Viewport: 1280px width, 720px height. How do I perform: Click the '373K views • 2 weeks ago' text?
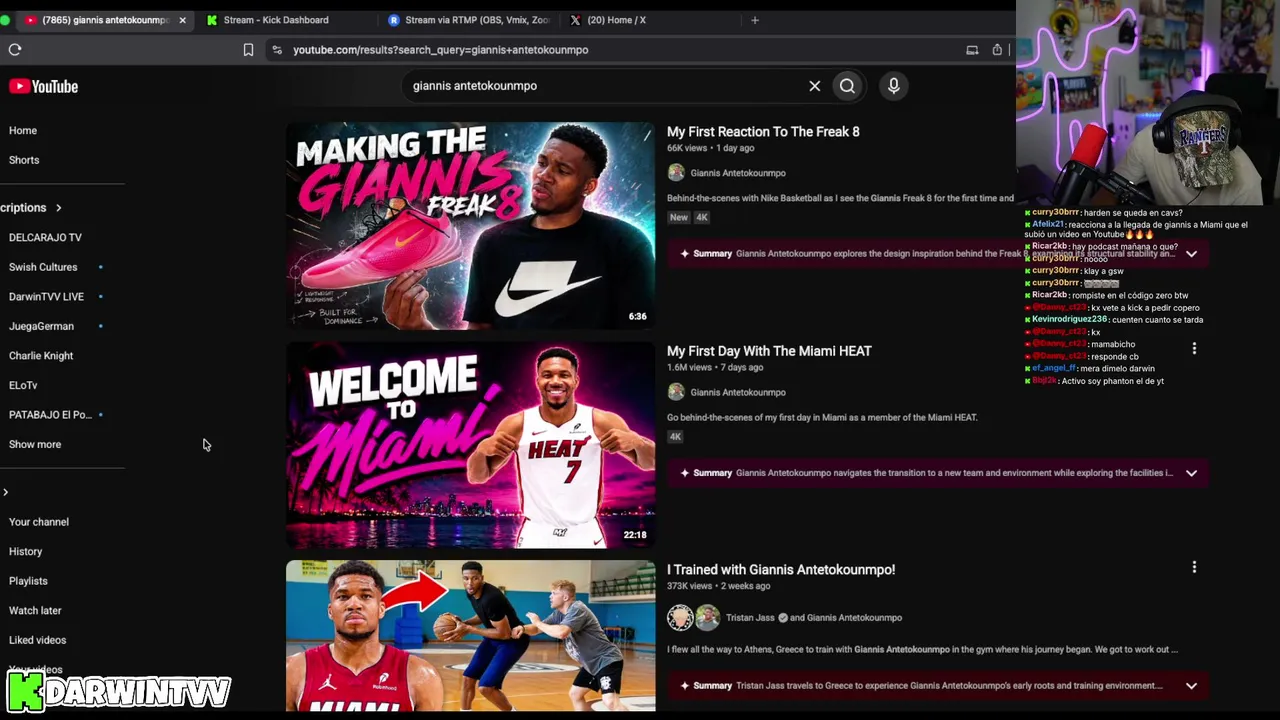click(718, 586)
